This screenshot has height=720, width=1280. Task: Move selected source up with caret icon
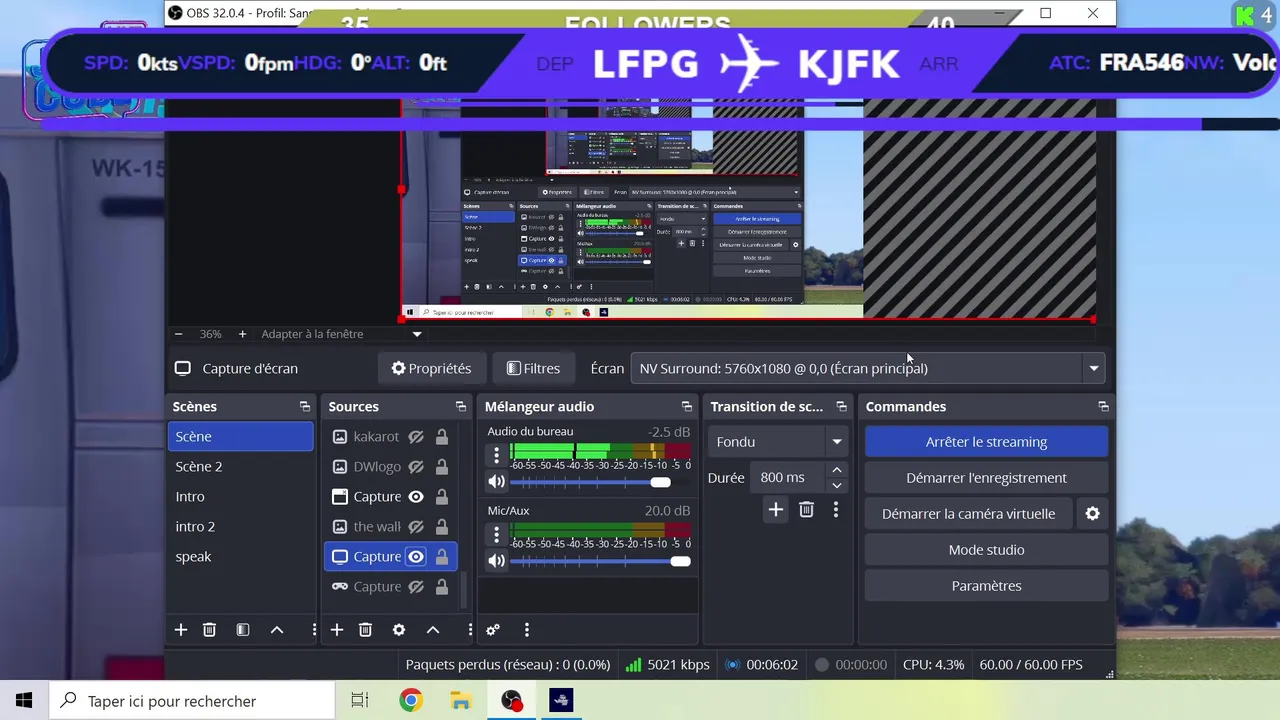point(433,630)
